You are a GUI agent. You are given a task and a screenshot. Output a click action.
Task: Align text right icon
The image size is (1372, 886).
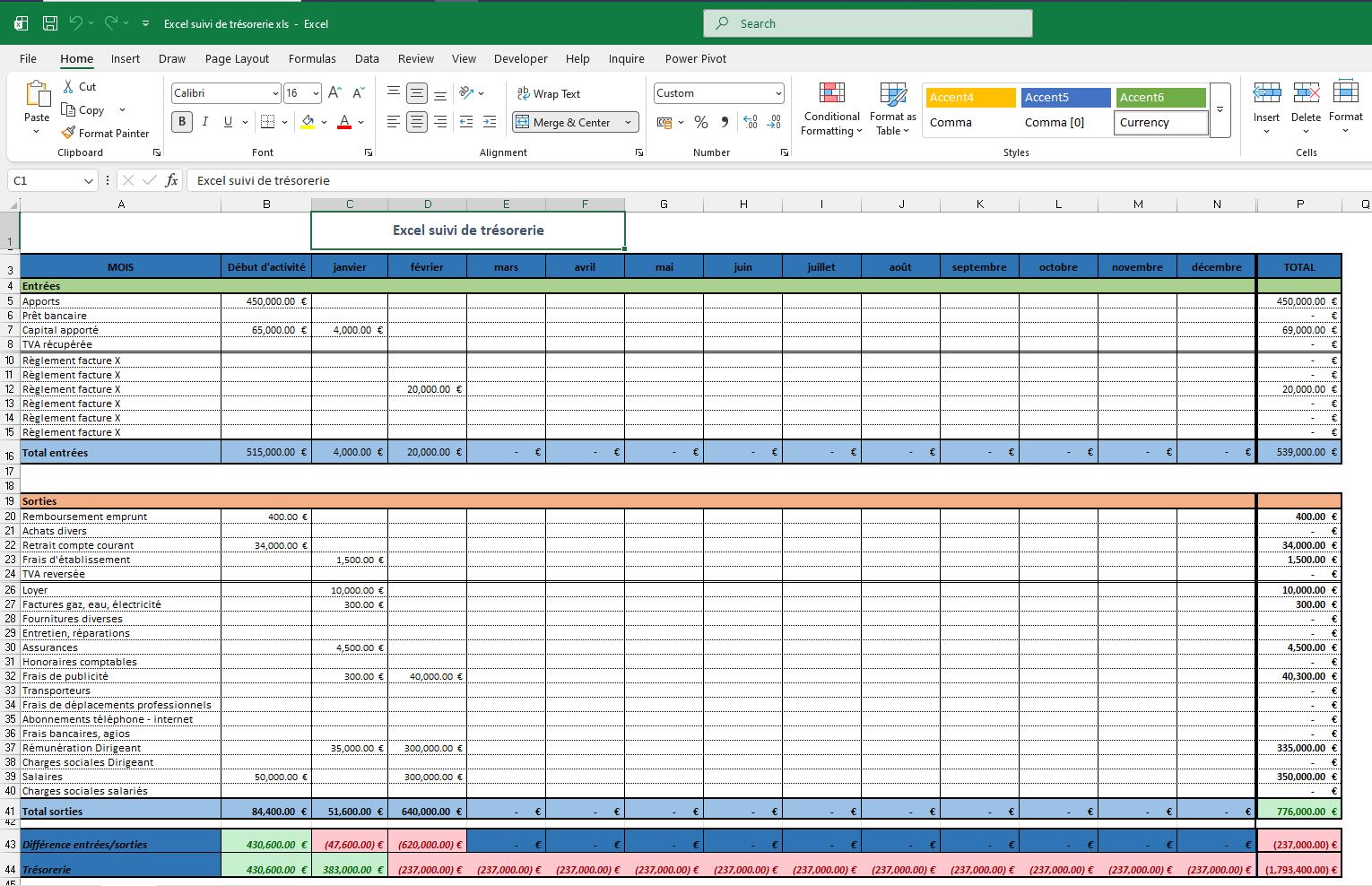440,122
